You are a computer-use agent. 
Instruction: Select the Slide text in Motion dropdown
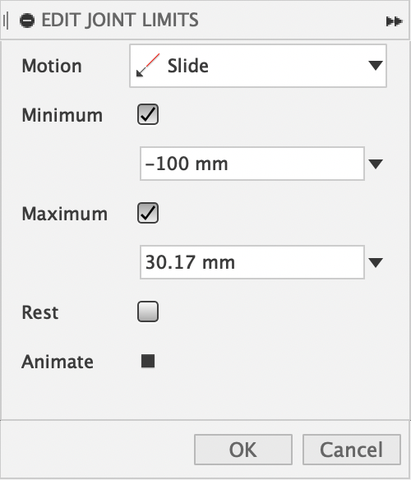[188, 66]
